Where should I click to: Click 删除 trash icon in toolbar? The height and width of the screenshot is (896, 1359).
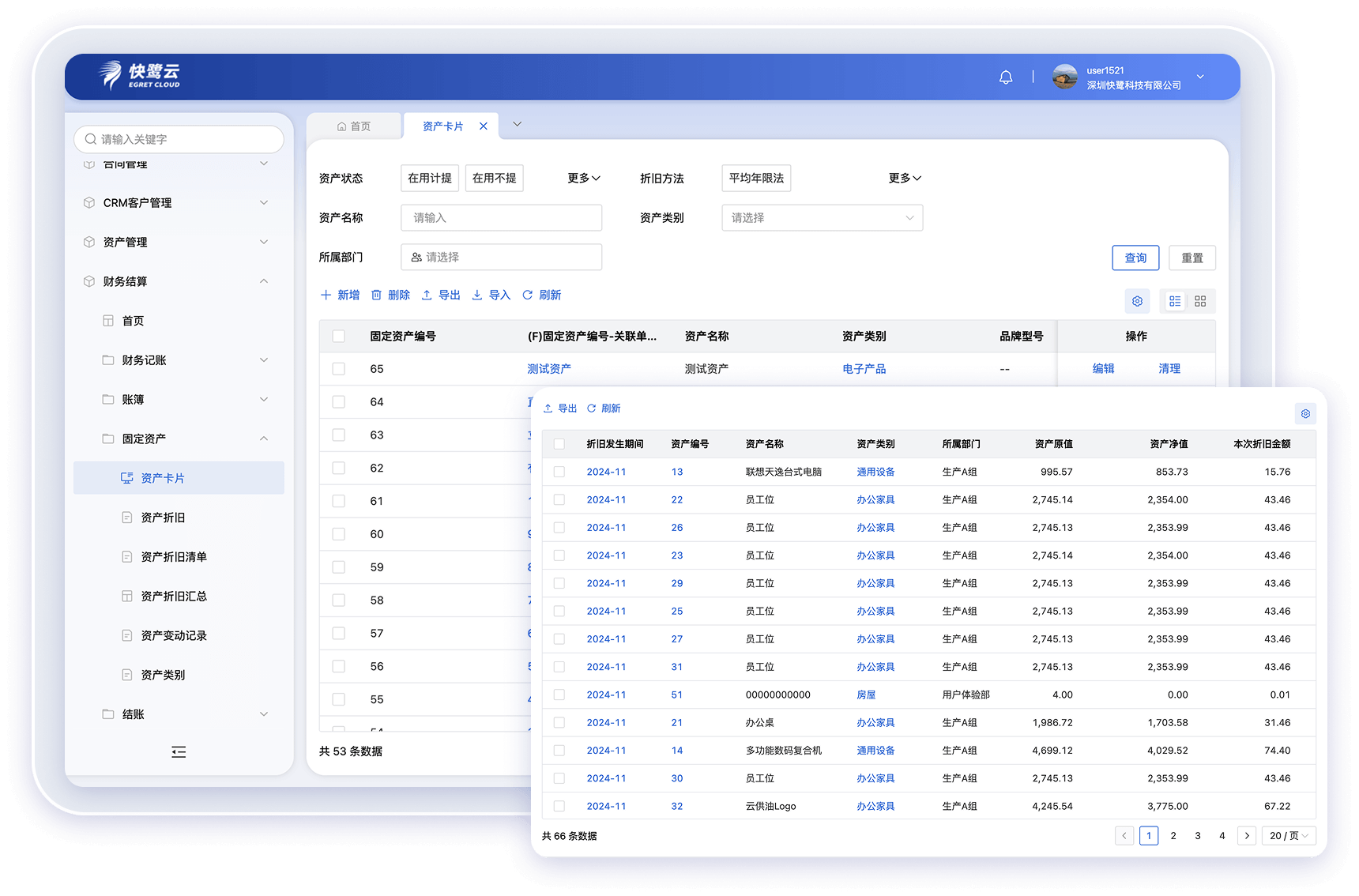coord(390,295)
